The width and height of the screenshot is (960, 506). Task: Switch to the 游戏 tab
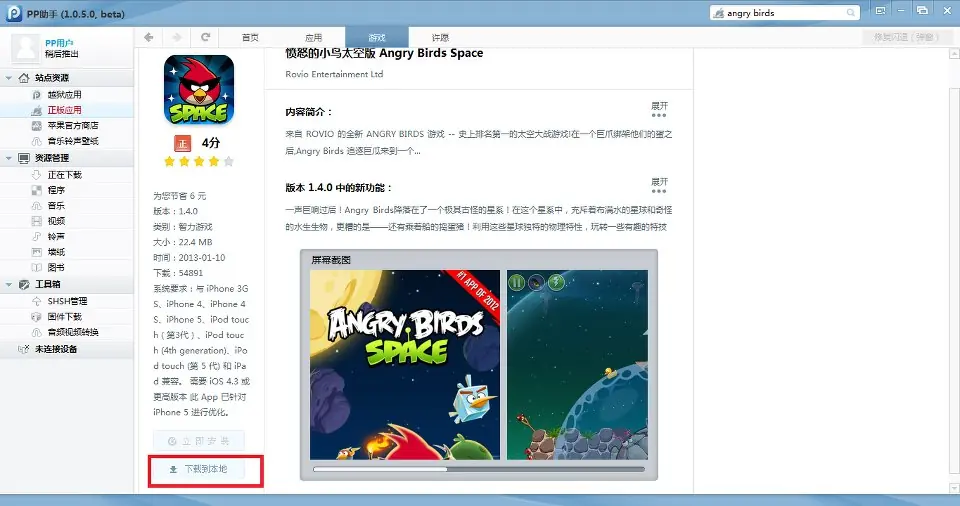[377, 37]
